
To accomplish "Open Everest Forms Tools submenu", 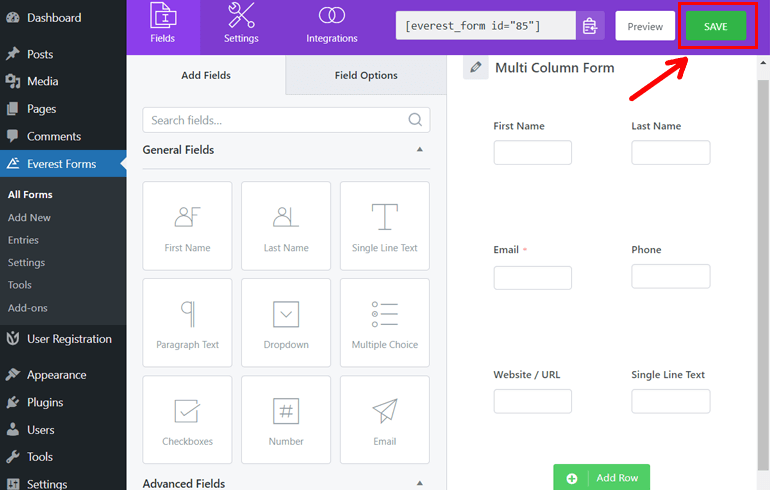I will point(20,285).
